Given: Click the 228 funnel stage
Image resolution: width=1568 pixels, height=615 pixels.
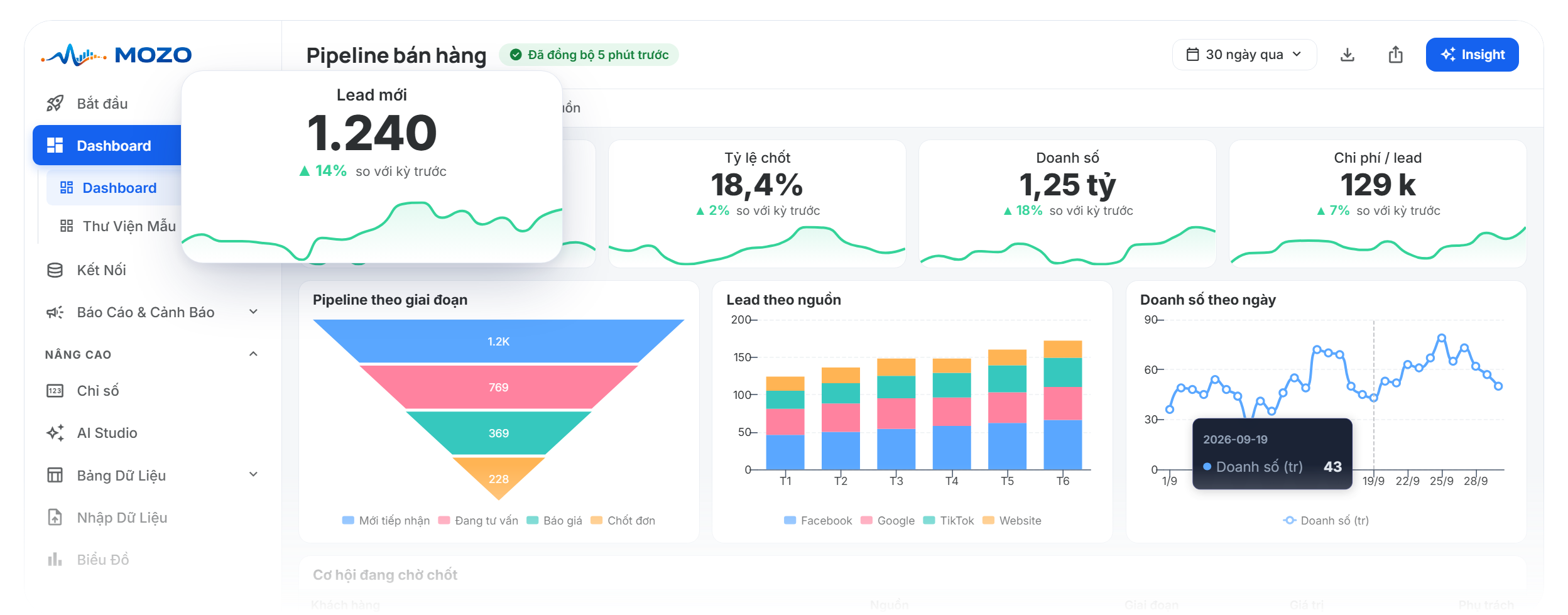Looking at the screenshot, I should click(x=499, y=477).
